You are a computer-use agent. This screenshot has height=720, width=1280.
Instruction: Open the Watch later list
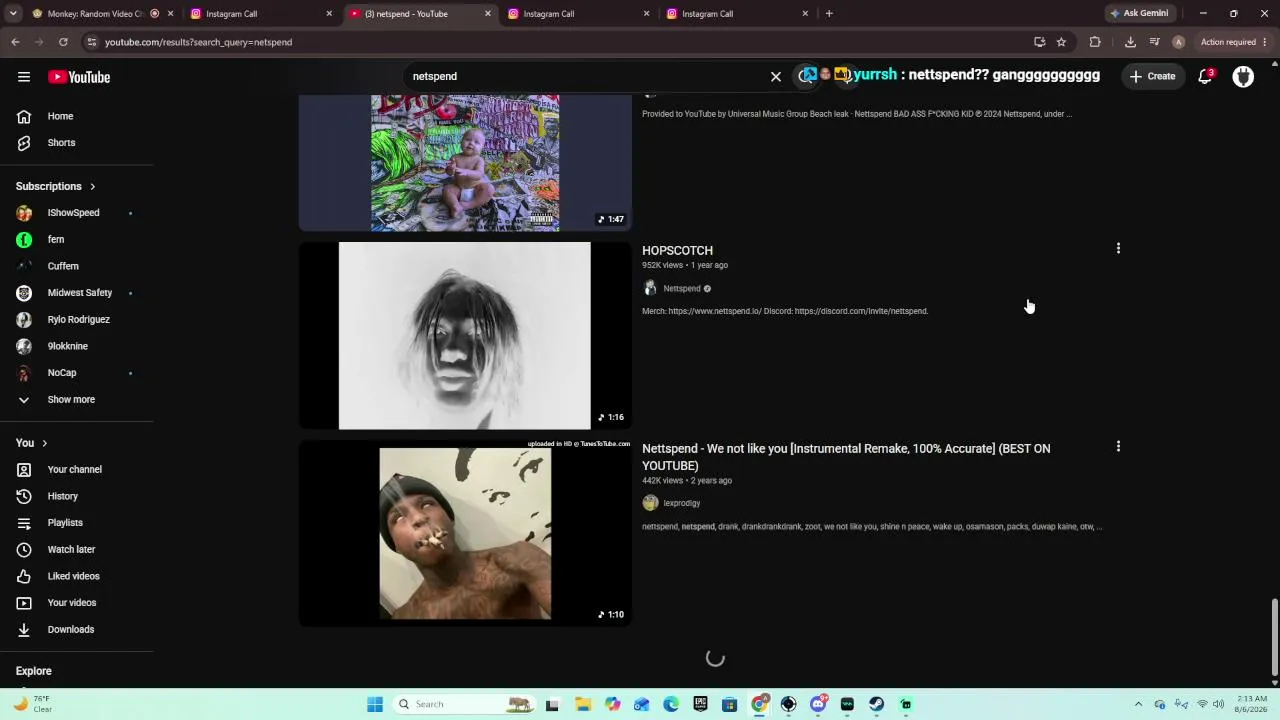tap(71, 550)
